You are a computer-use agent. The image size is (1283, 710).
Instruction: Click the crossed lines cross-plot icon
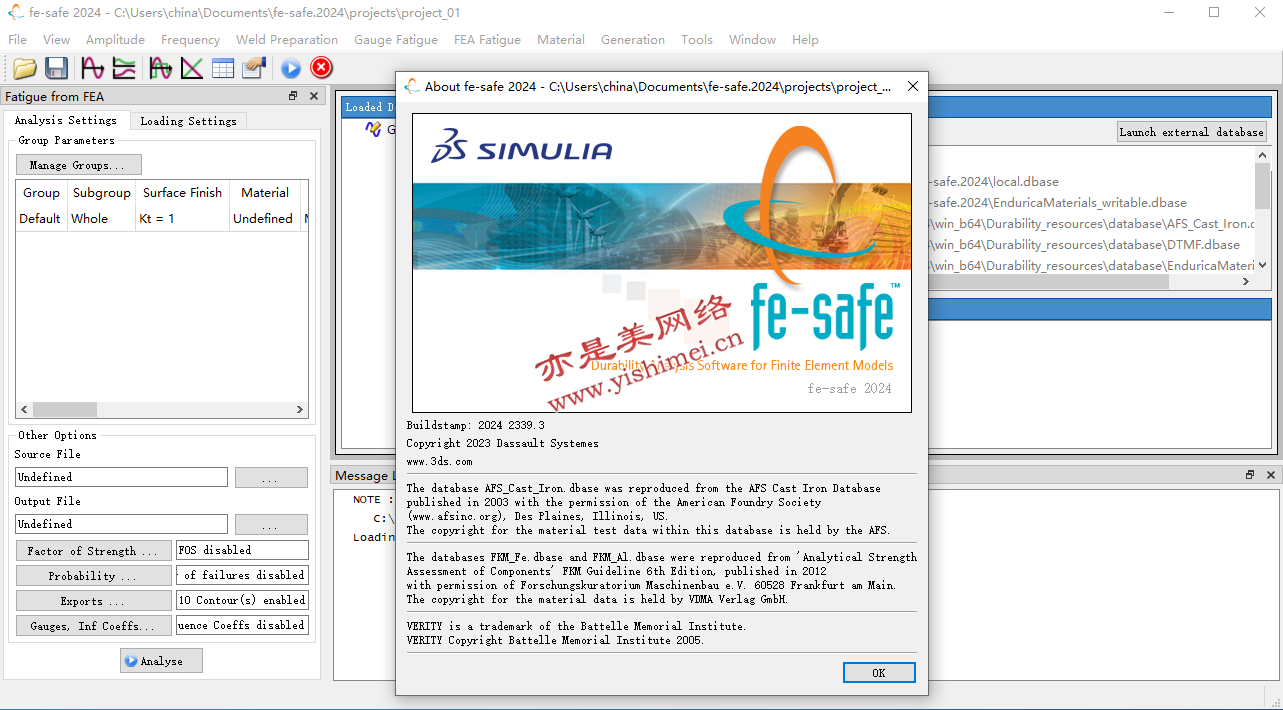coord(191,68)
